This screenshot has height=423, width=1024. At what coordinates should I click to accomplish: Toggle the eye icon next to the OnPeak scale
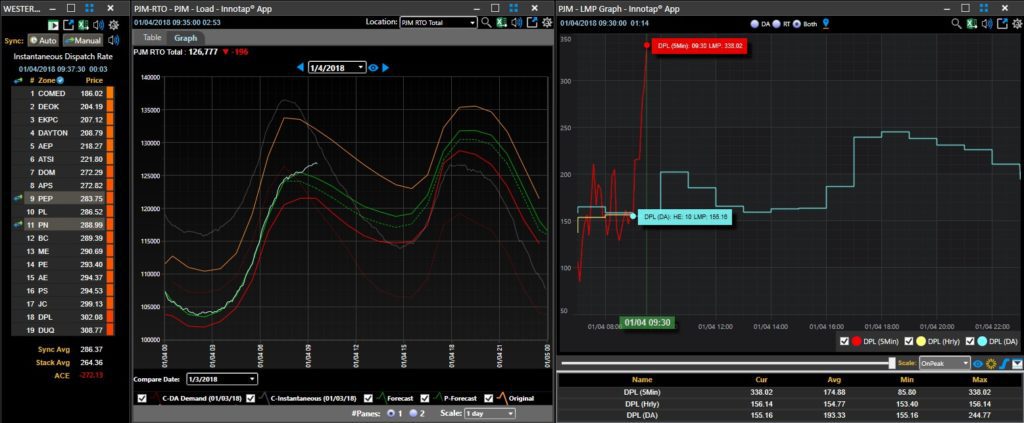tap(978, 364)
